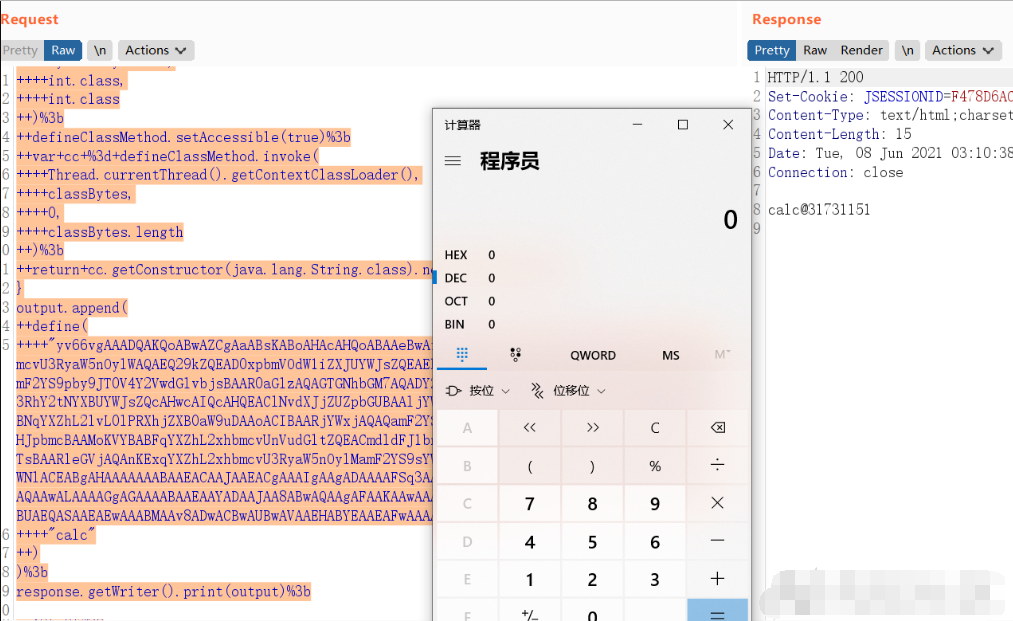Select BIN number base
Viewport: 1013px width, 621px height.
pos(470,324)
